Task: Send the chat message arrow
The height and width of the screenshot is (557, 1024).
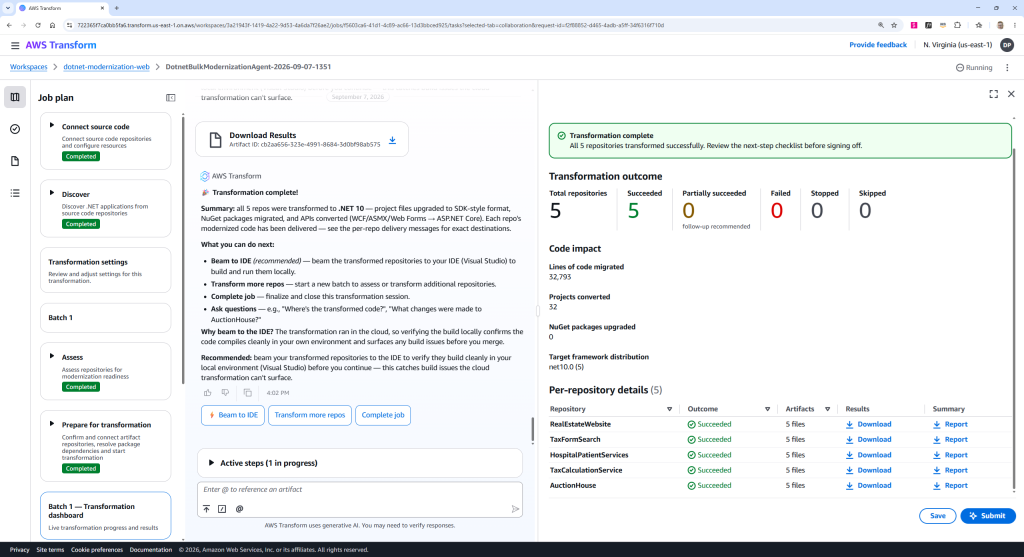Action: (515, 509)
